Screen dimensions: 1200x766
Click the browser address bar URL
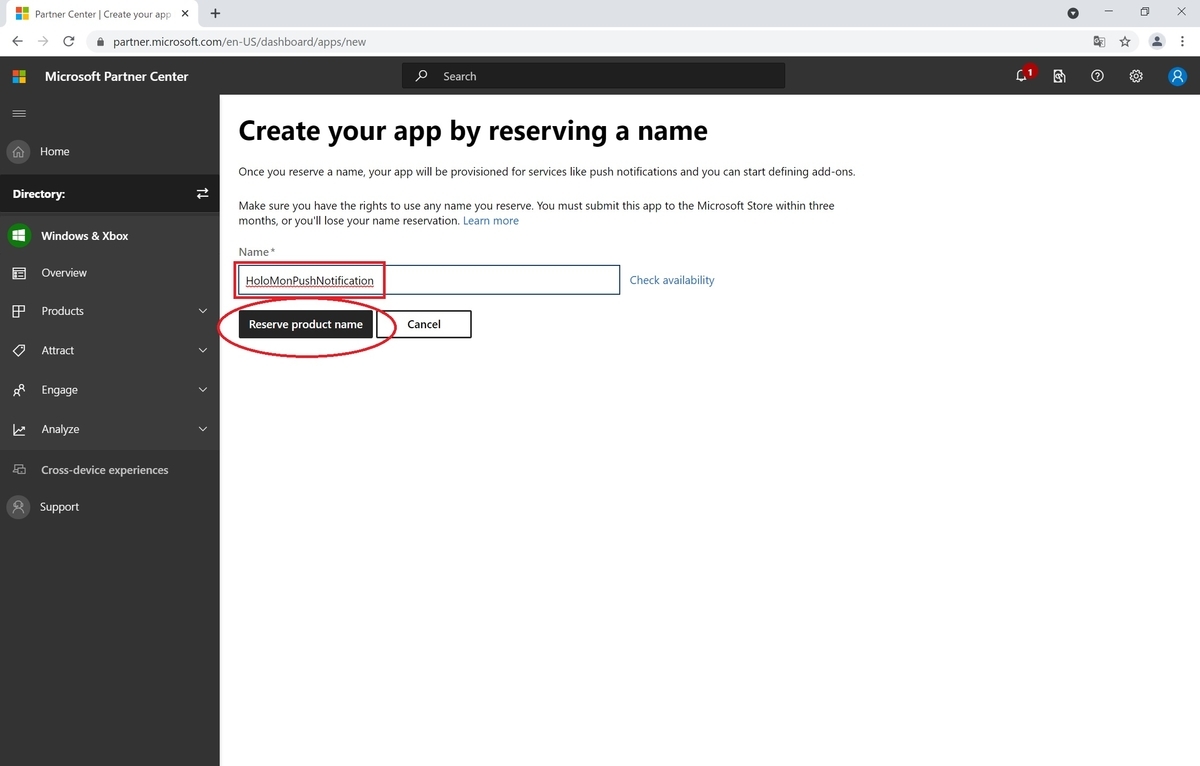240,41
